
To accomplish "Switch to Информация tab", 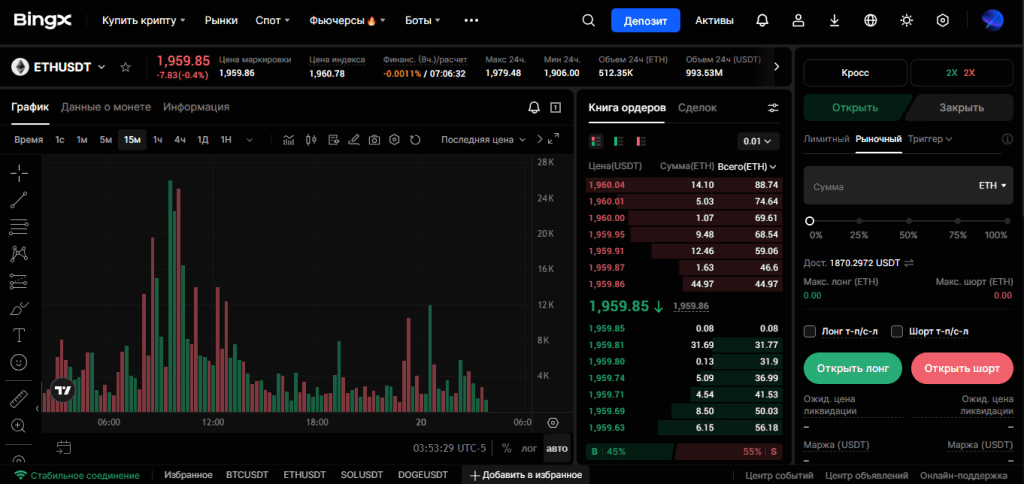I will tap(196, 106).
